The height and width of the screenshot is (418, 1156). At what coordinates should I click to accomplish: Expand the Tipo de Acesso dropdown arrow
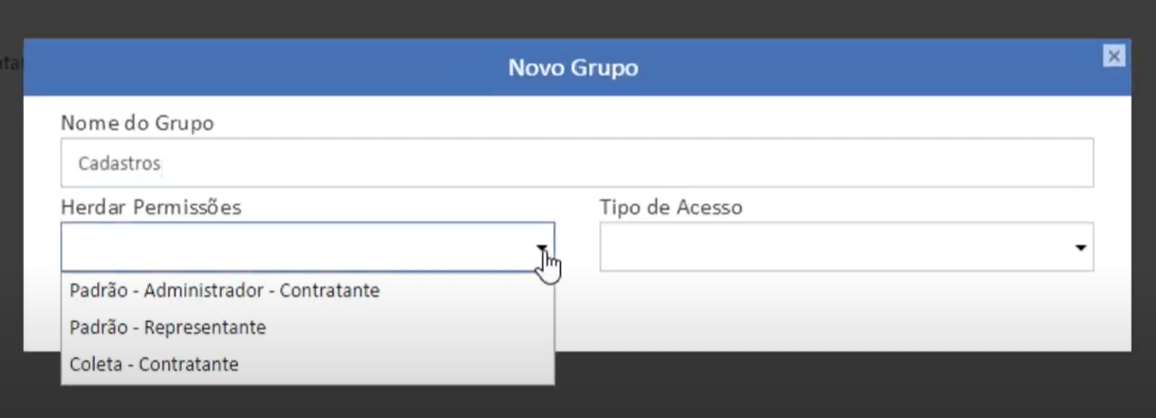1080,247
